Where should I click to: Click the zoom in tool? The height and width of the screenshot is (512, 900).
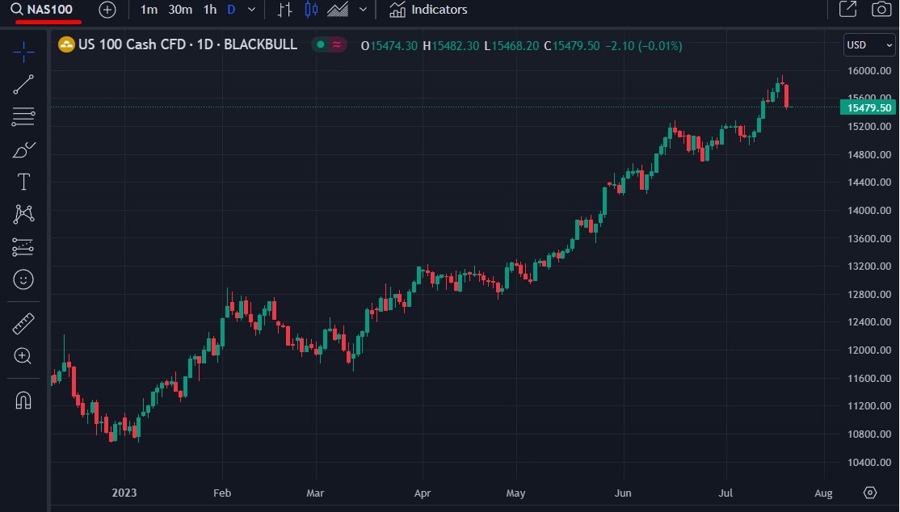pos(22,356)
